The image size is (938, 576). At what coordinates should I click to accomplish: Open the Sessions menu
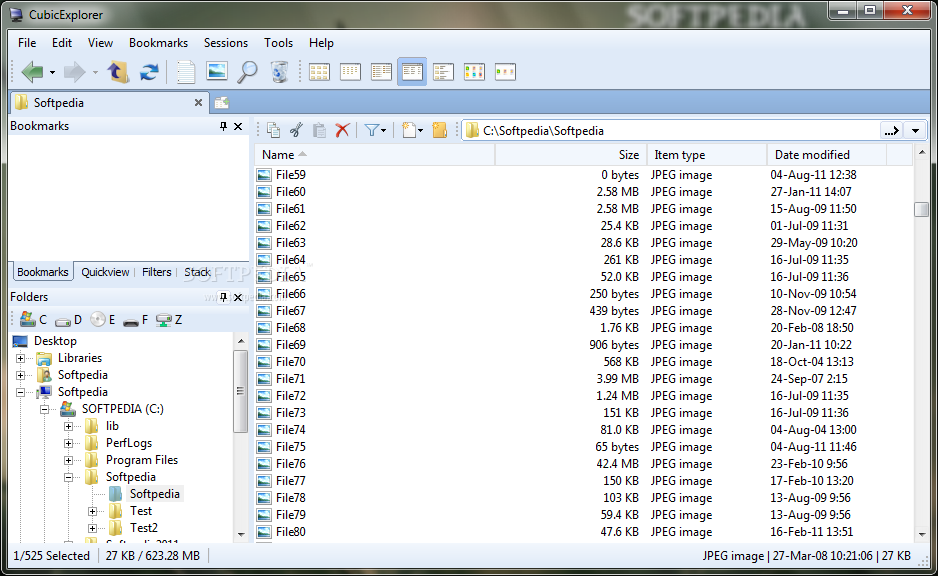pos(226,43)
